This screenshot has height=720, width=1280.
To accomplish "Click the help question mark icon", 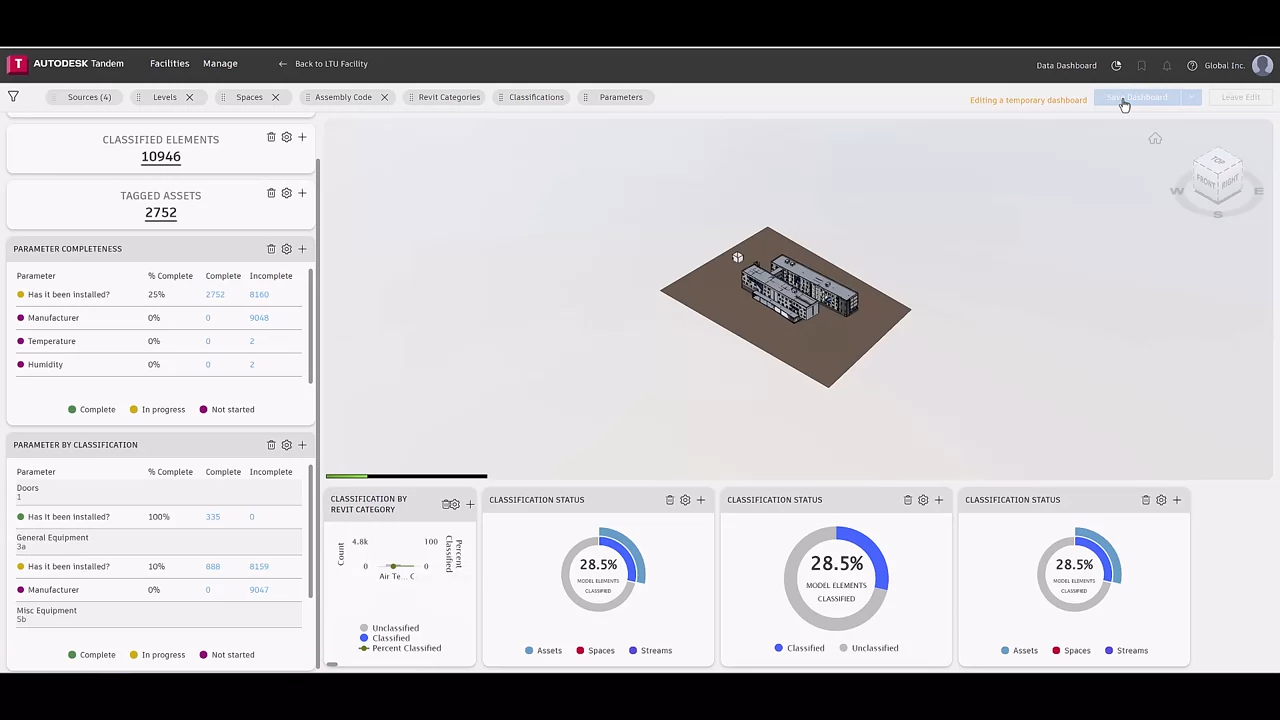I will point(1191,66).
